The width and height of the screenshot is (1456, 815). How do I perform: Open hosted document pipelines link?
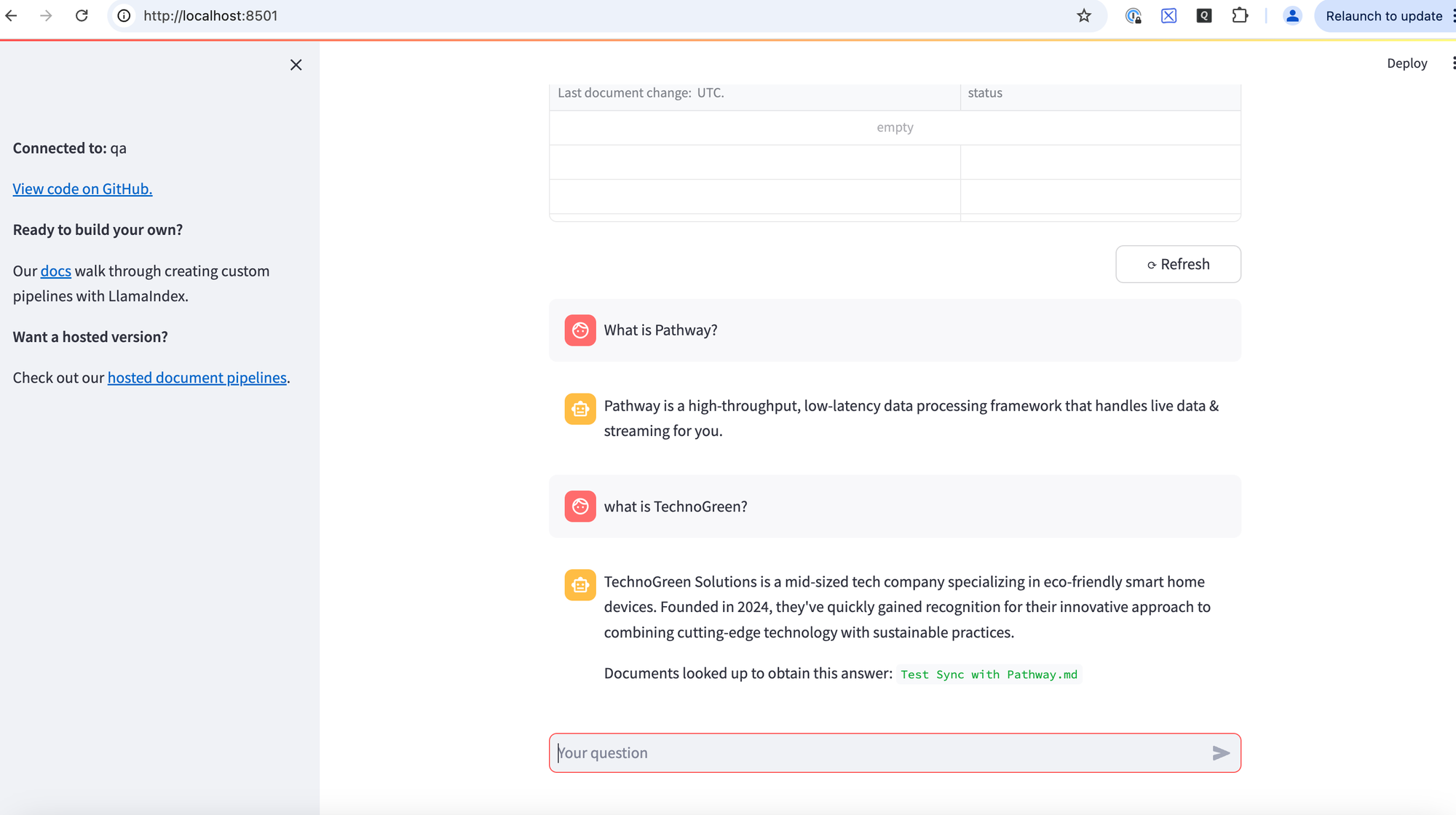197,378
